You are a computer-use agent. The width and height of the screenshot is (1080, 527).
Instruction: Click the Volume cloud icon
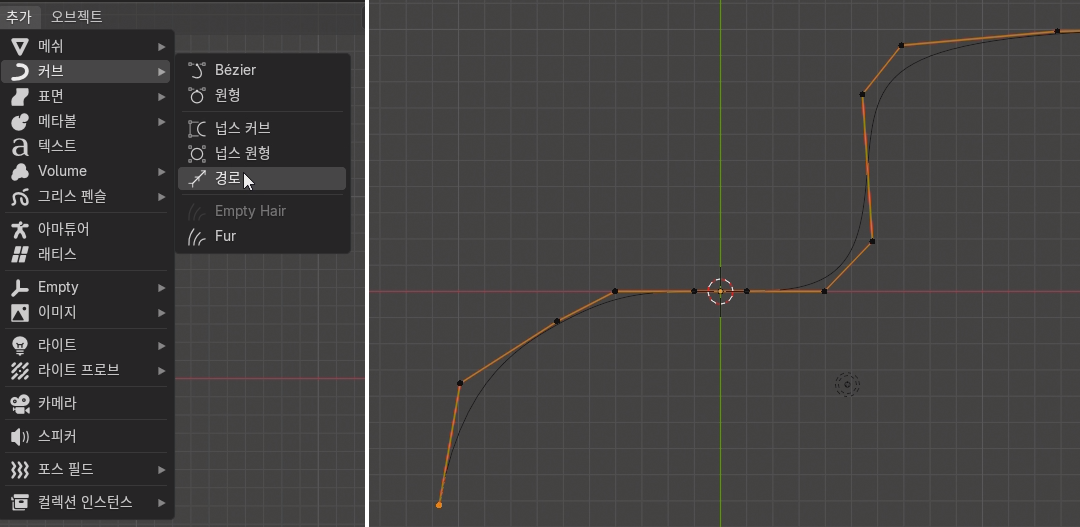pos(20,172)
